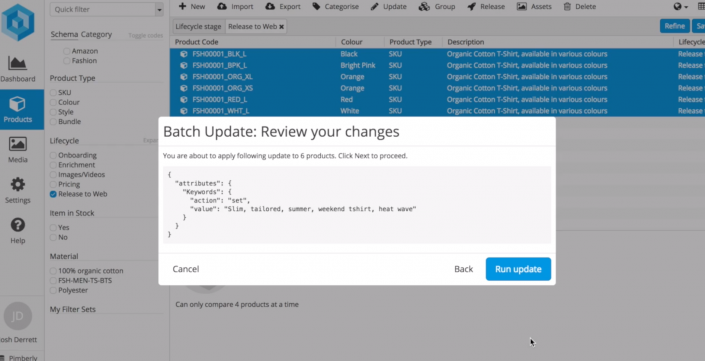Open the Quick filter dropdown arrow
The height and width of the screenshot is (361, 705).
[x=159, y=9]
